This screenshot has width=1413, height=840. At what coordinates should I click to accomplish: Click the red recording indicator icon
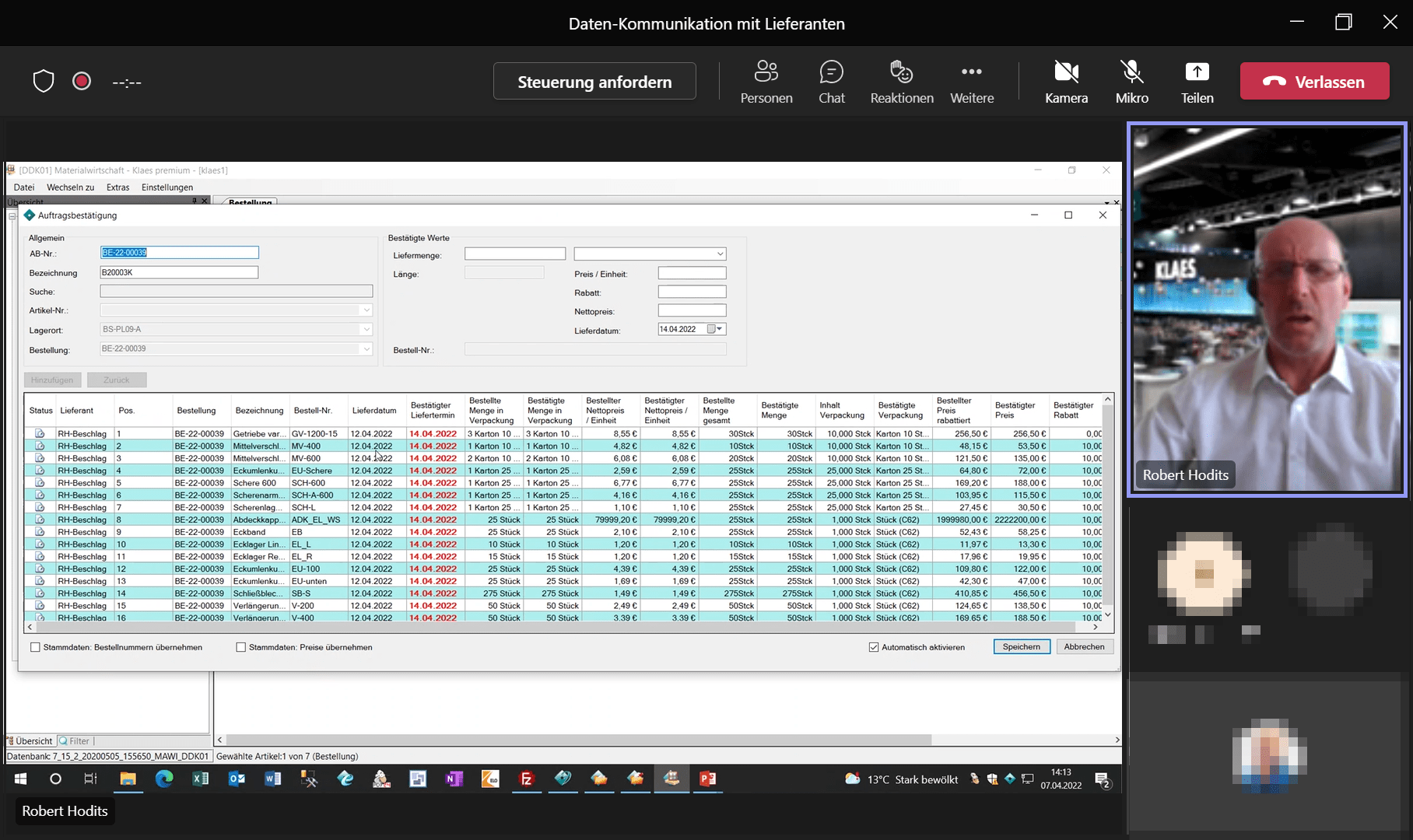click(82, 81)
